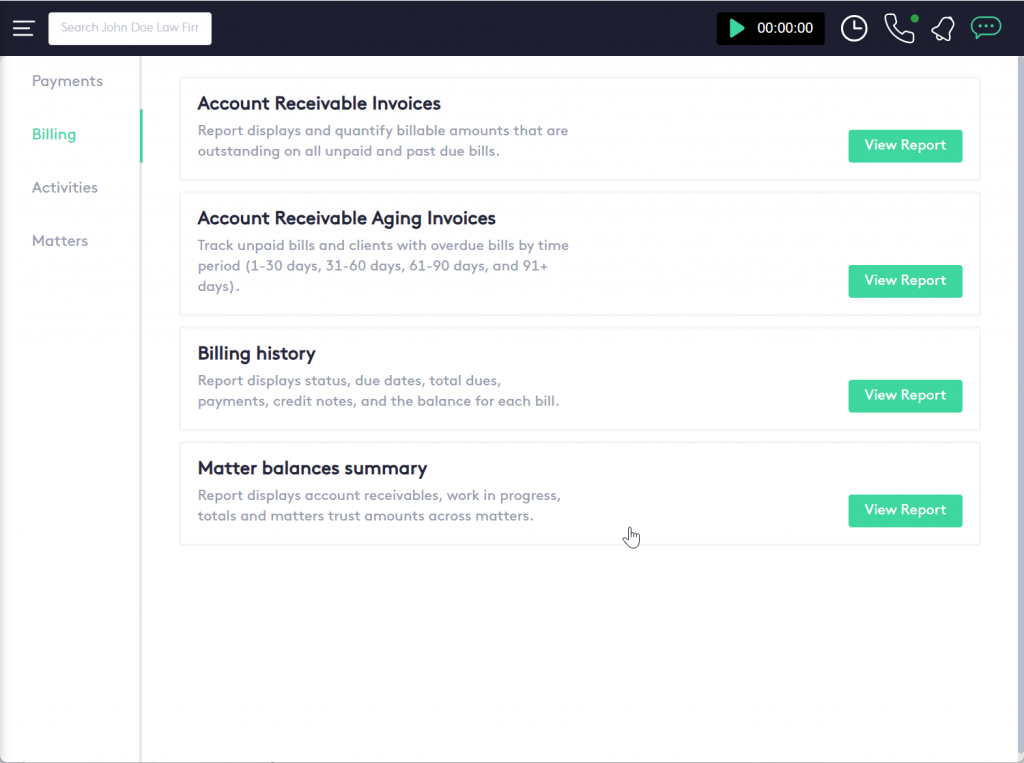Open the hamburger navigation menu
The width and height of the screenshot is (1024, 763).
23,28
